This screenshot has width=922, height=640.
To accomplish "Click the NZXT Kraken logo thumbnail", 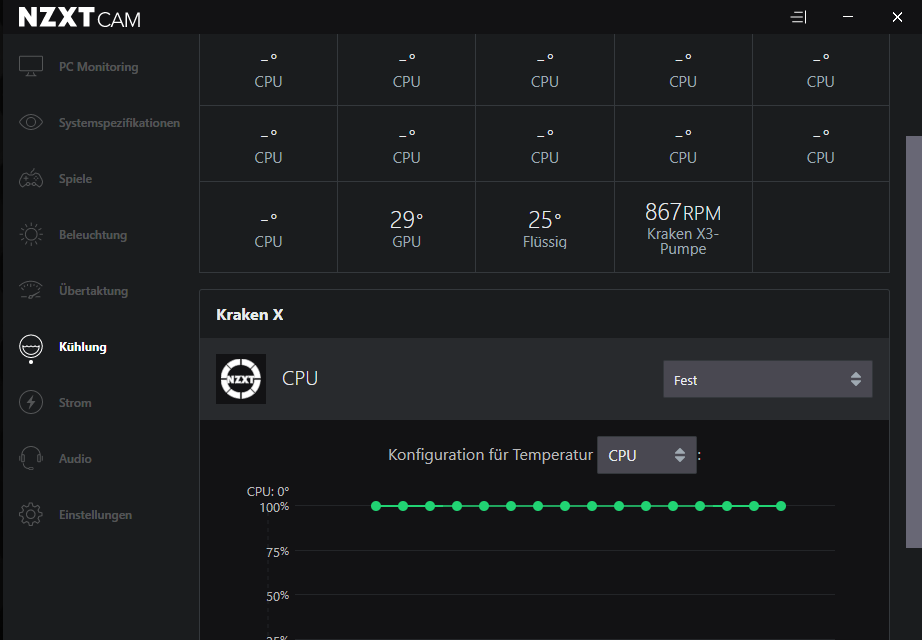I will 241,379.
